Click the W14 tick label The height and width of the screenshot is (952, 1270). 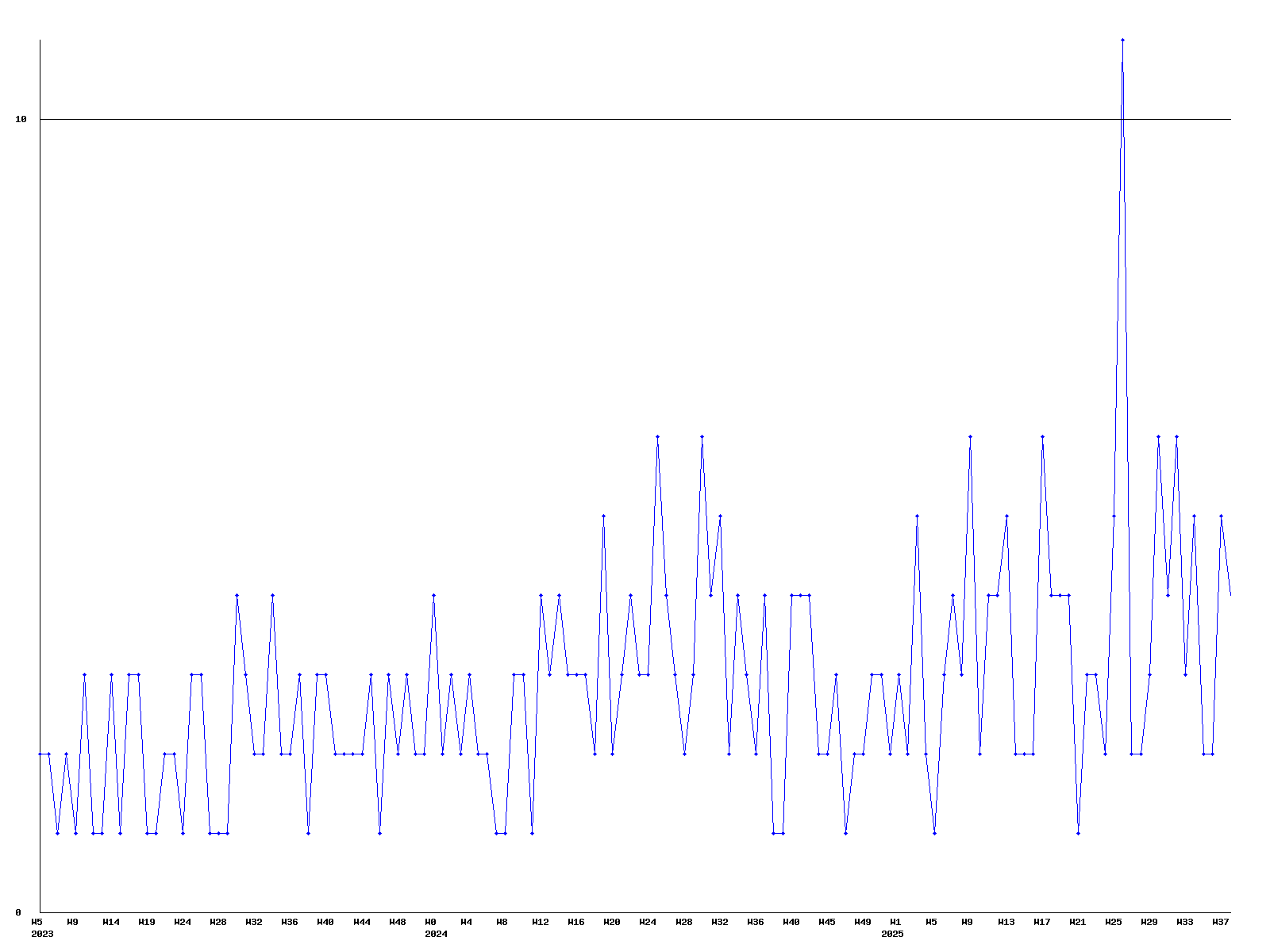click(x=111, y=922)
